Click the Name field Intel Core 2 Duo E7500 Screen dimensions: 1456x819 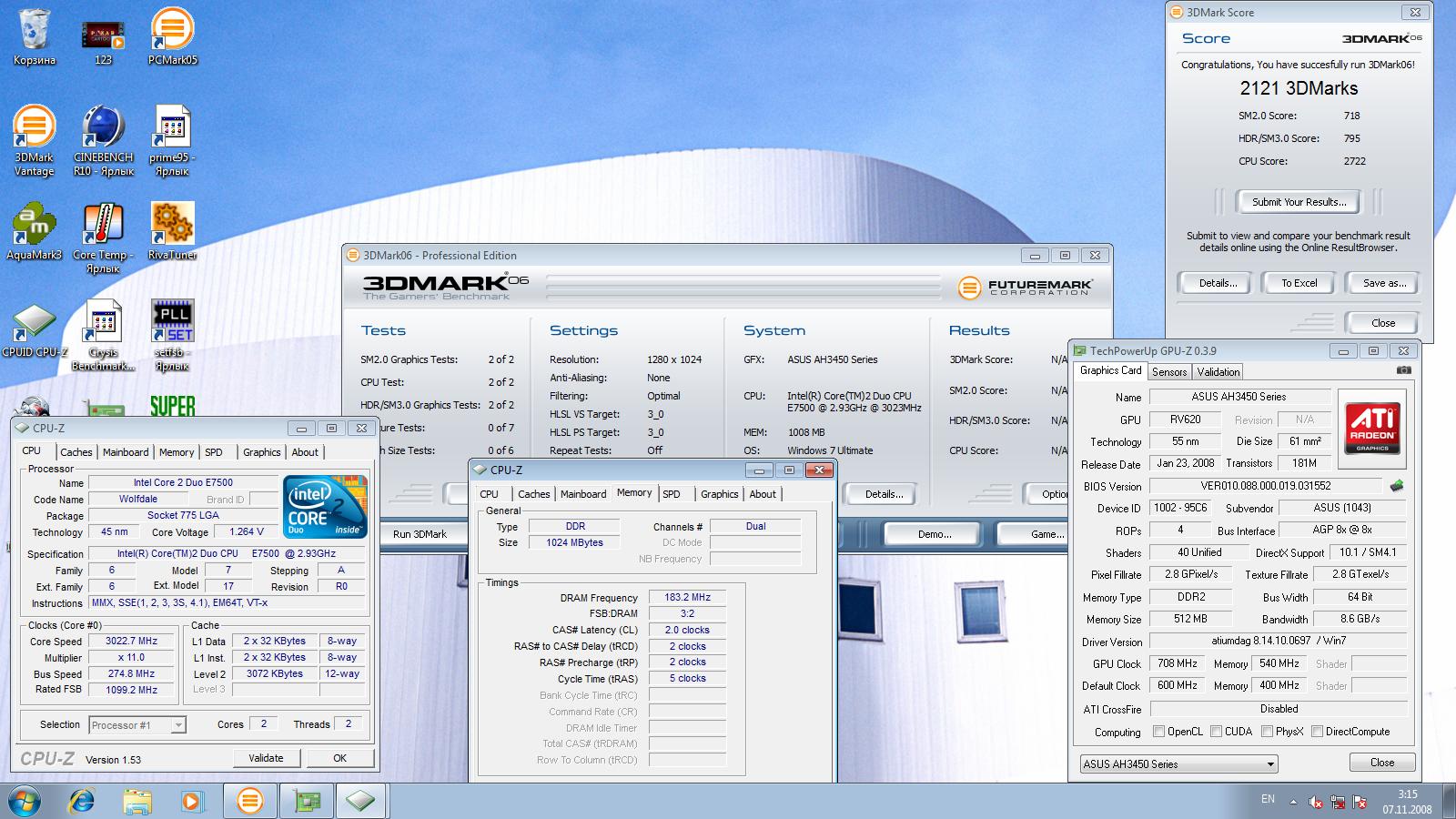point(183,482)
